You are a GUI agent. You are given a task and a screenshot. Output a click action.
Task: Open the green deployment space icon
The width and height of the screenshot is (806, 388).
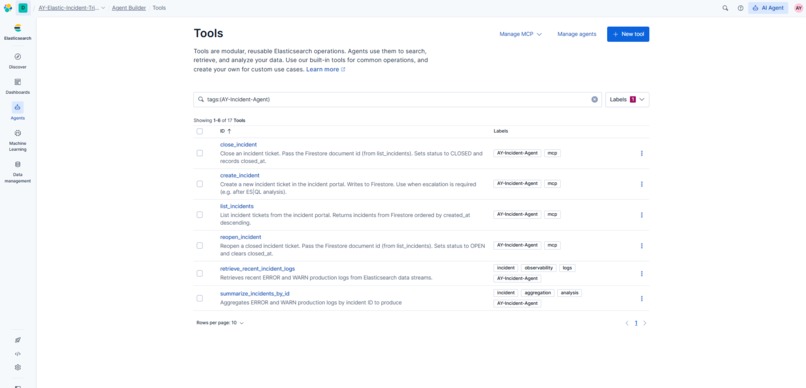23,8
